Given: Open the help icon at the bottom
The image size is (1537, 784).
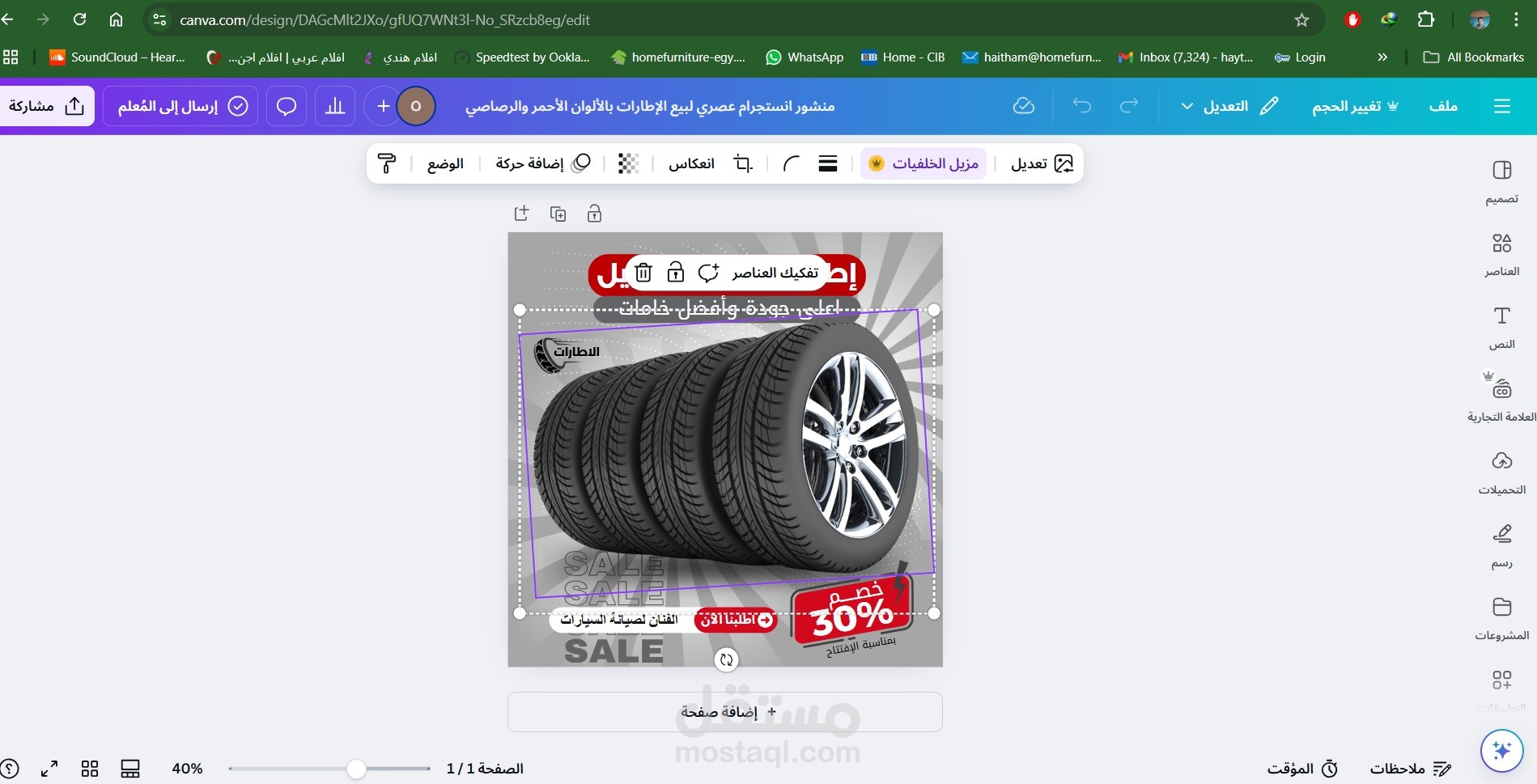Looking at the screenshot, I should coord(8,769).
